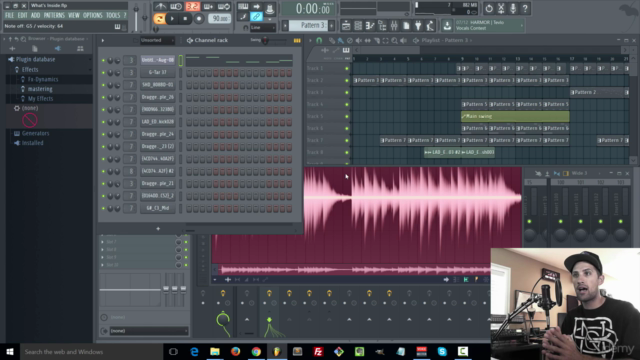Select Playlist slip tool
The width and height of the screenshot is (640, 360).
[367, 40]
